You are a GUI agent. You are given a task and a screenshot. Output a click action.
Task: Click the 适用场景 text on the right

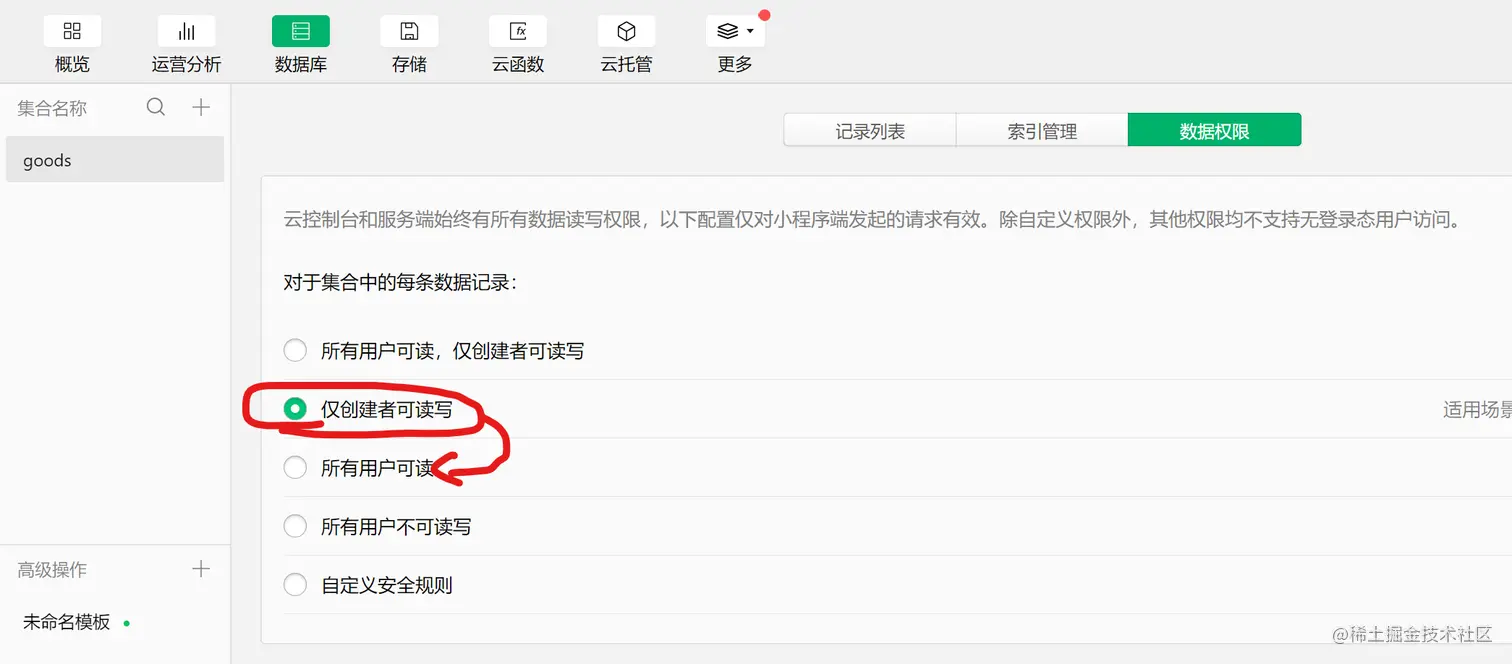tap(1477, 409)
